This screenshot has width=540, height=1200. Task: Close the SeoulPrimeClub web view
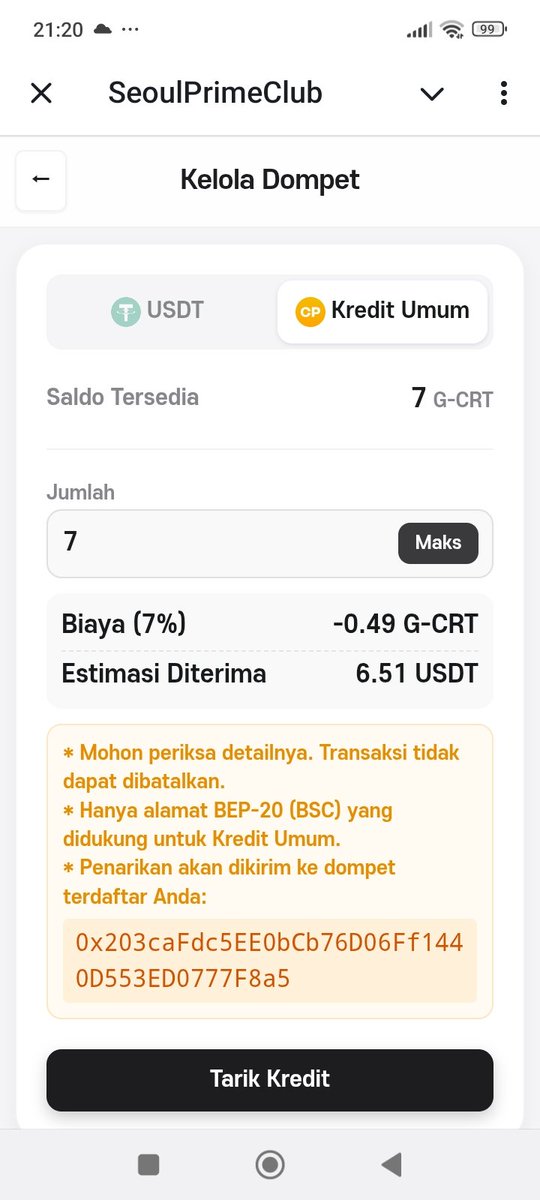tap(41, 94)
